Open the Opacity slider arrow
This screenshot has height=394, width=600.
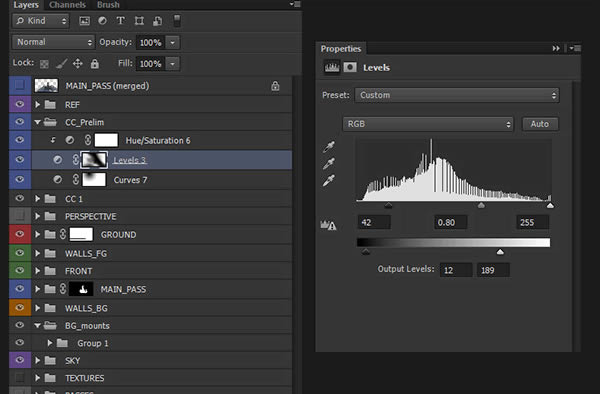(173, 42)
